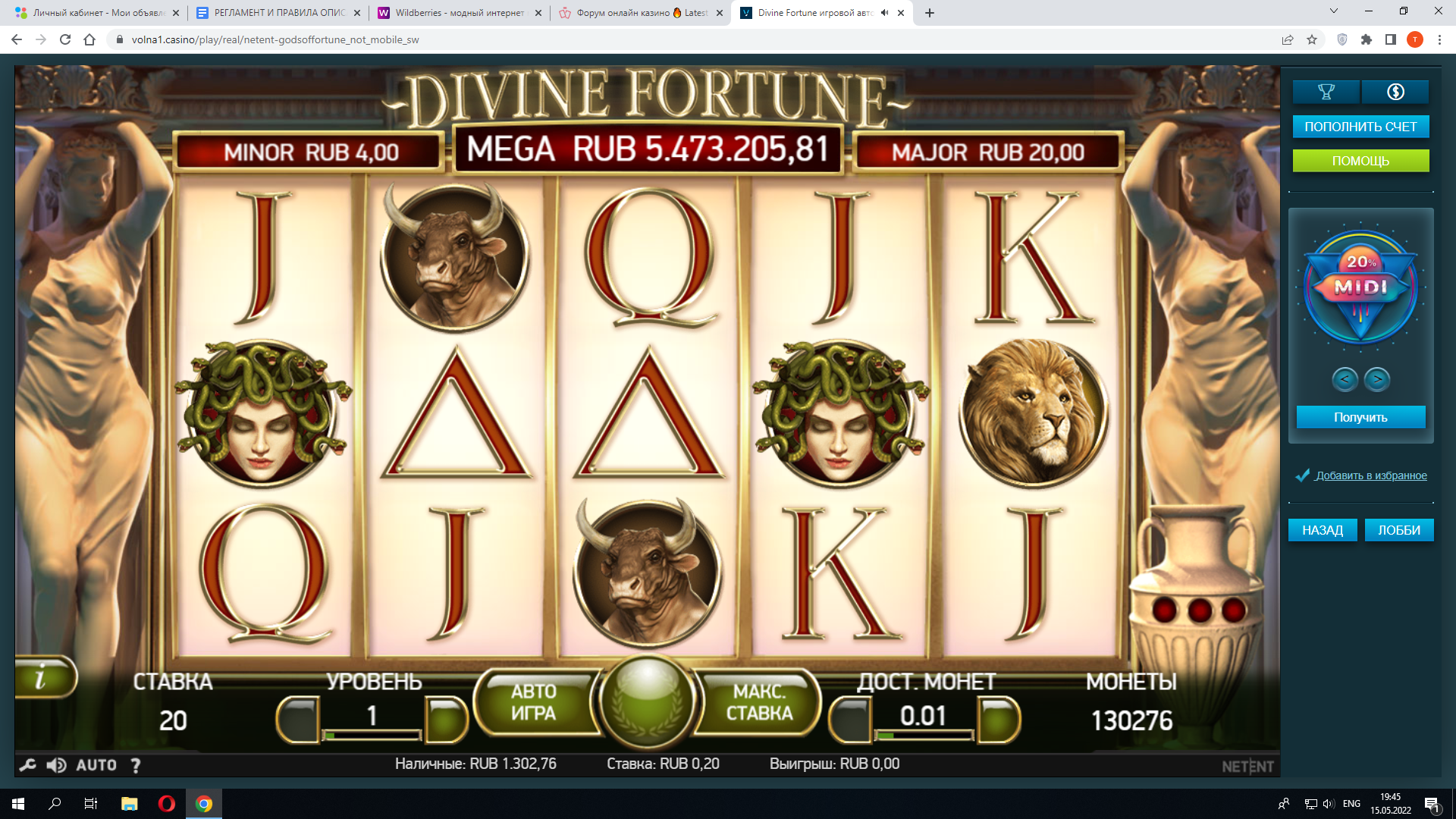Mute the game sound speaker icon
This screenshot has width=1456, height=819.
(x=56, y=765)
